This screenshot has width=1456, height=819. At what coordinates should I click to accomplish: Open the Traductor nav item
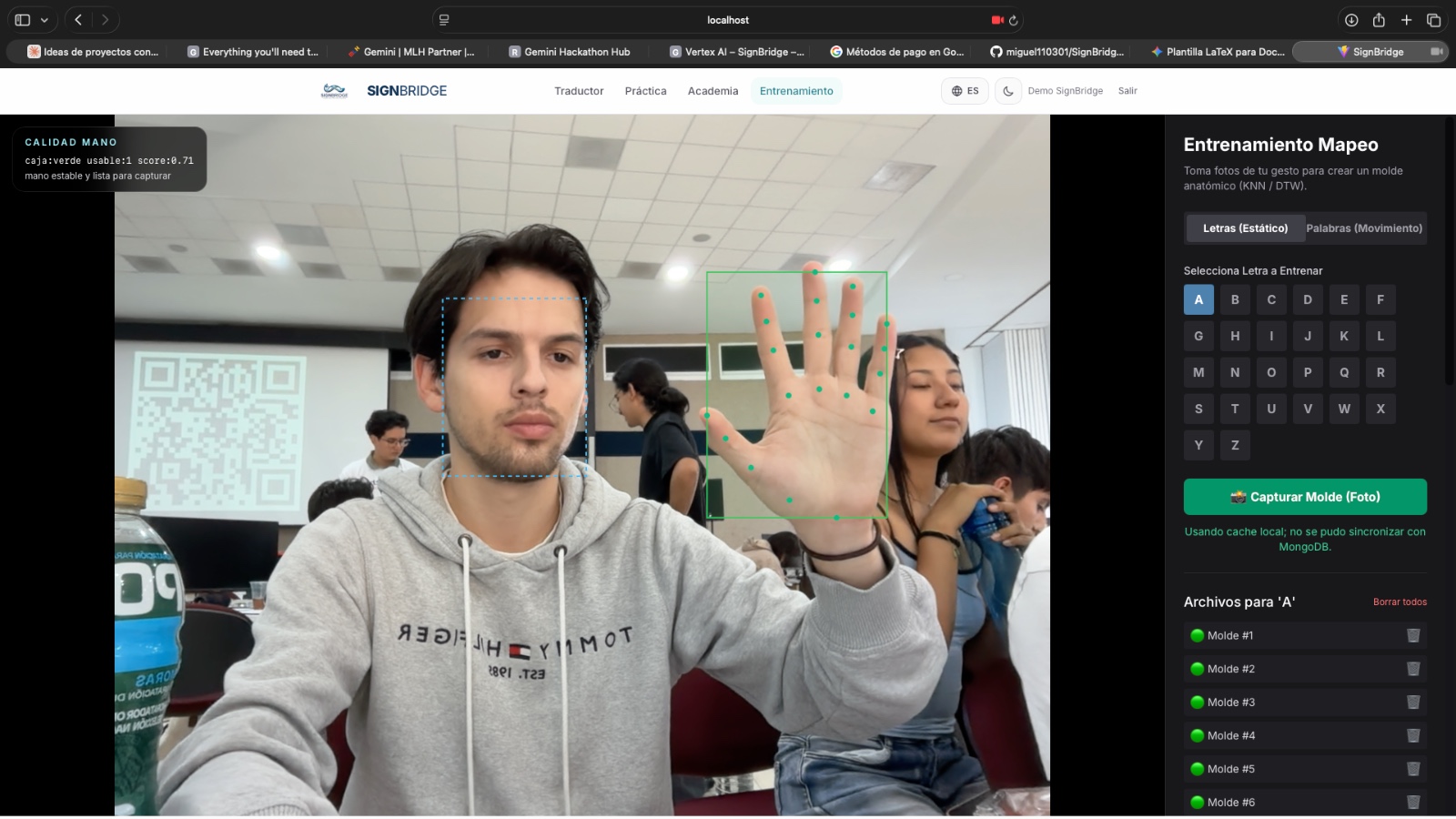pyautogui.click(x=579, y=91)
